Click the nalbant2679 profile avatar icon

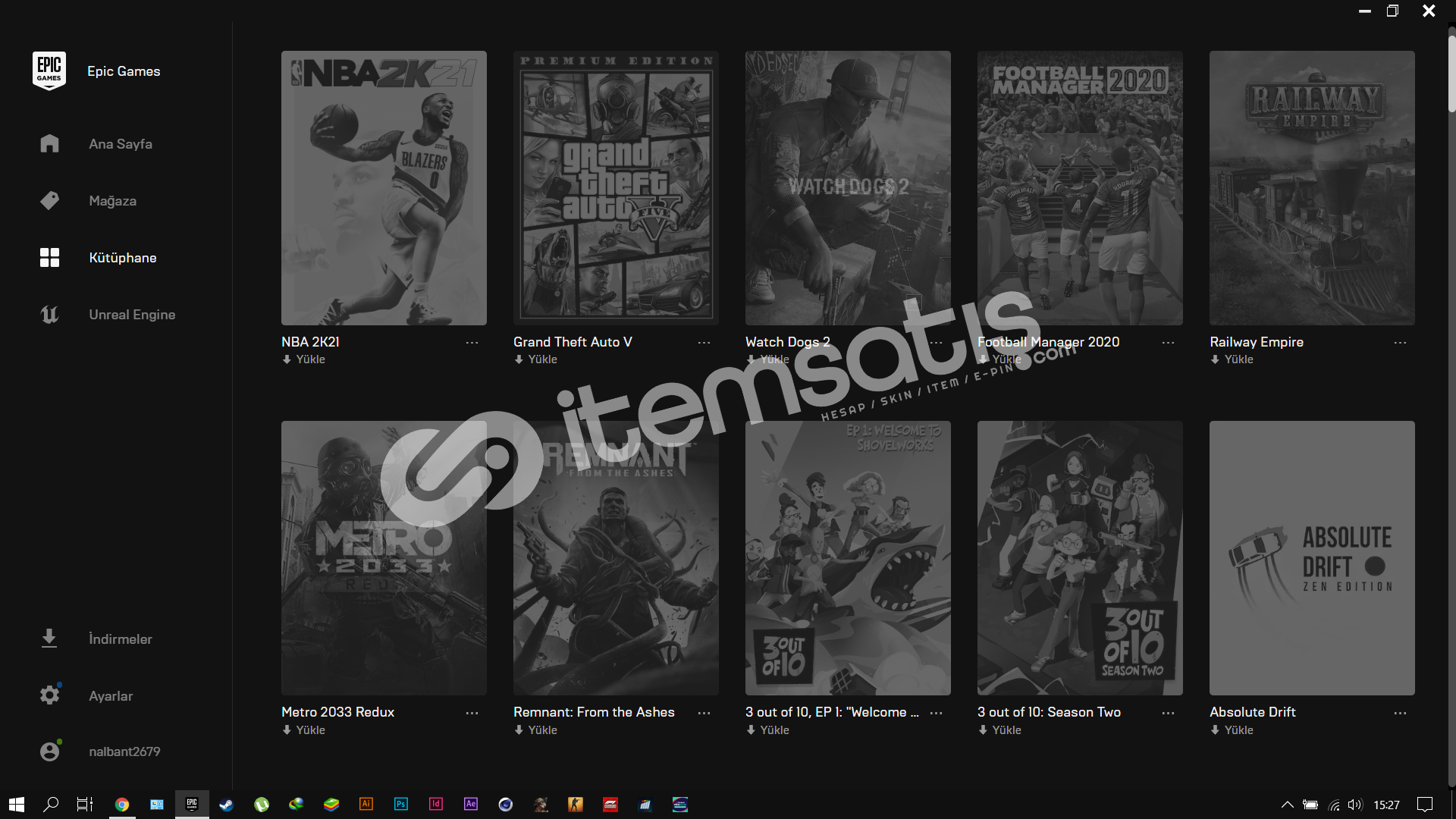click(x=49, y=751)
